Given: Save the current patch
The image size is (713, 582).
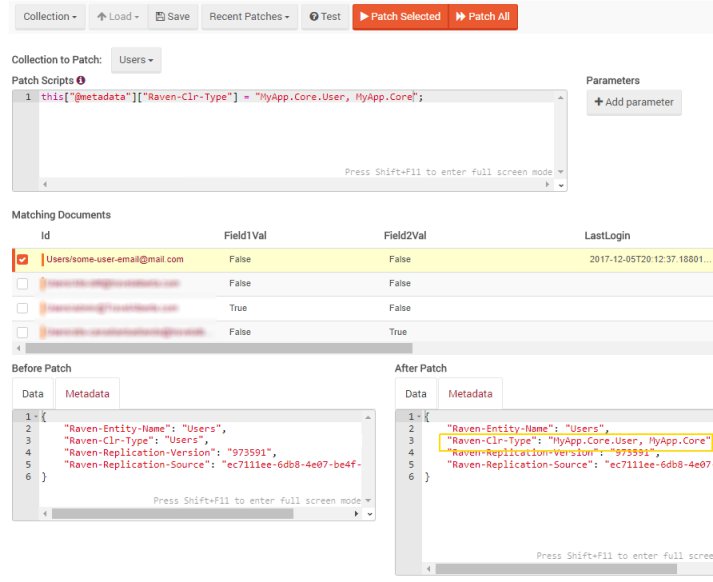Looking at the screenshot, I should 173,17.
